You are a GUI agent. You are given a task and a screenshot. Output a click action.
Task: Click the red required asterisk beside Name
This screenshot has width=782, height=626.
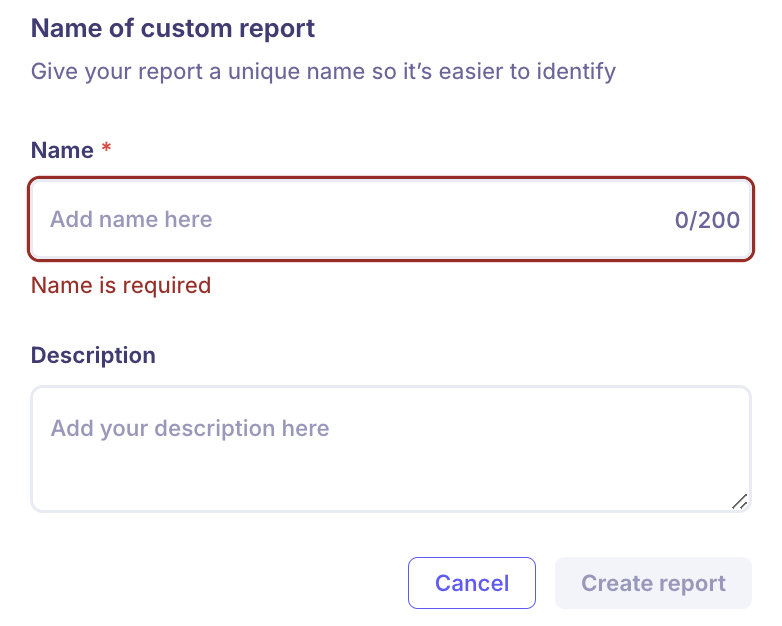(x=106, y=150)
